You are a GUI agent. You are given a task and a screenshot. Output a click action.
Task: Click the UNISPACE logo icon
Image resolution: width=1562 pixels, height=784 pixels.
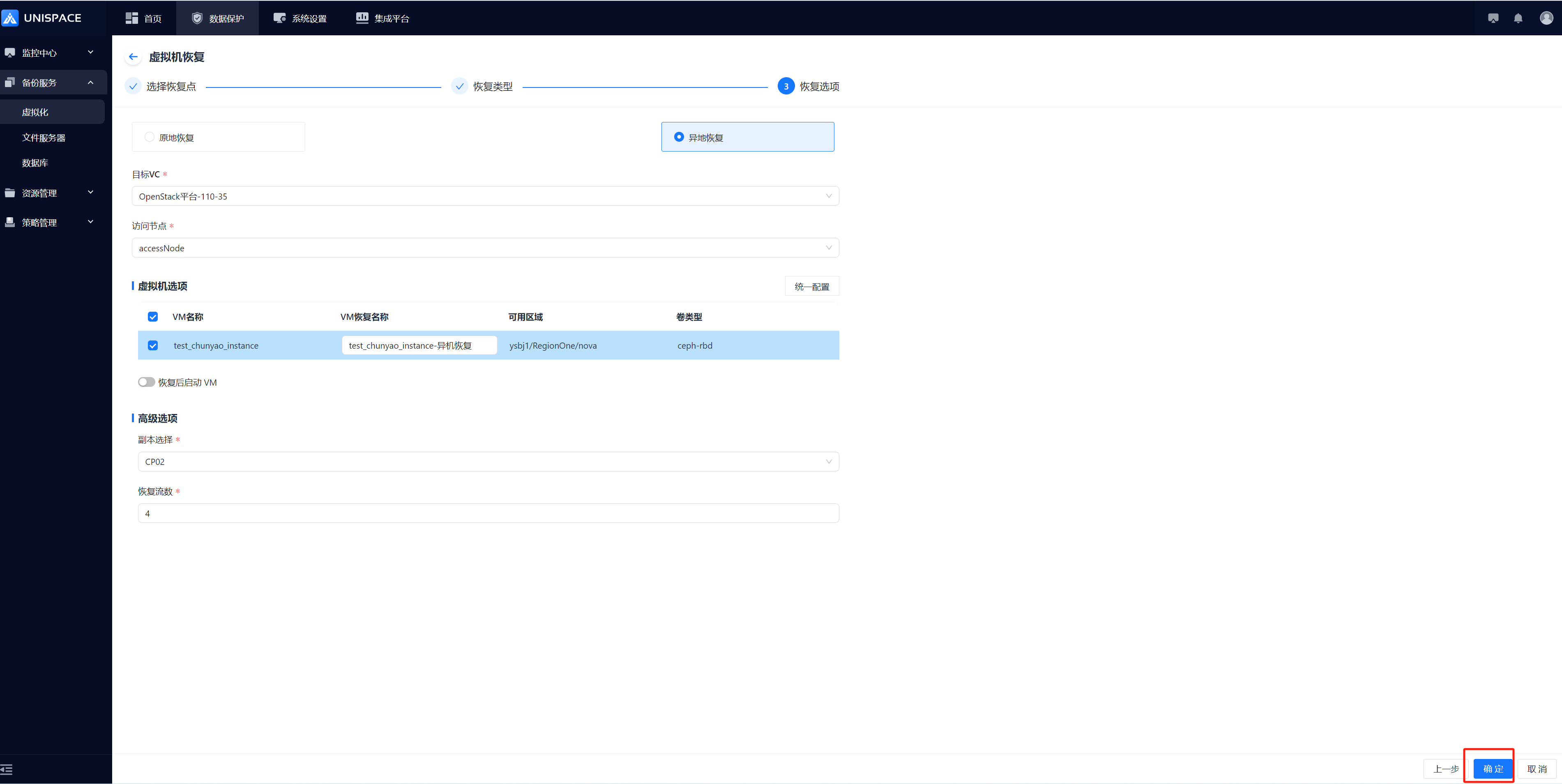10,18
